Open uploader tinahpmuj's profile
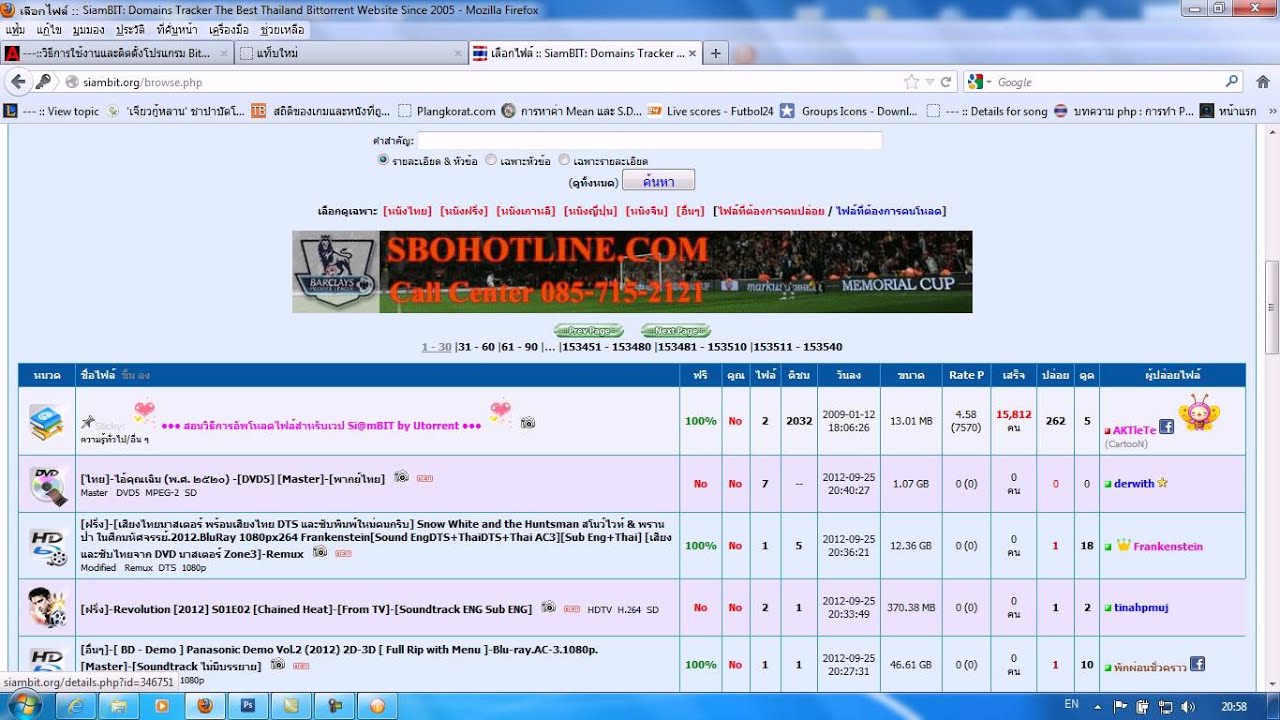The image size is (1280, 720). [1141, 607]
